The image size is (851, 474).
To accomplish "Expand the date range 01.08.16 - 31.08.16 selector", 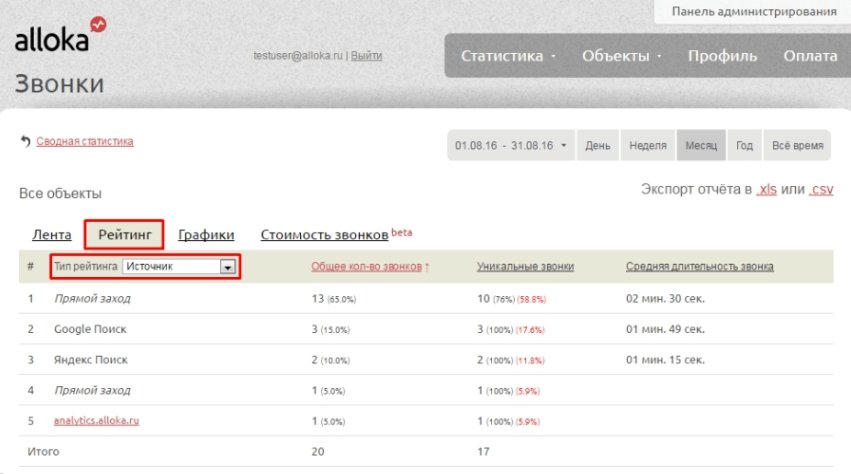I will pos(510,145).
